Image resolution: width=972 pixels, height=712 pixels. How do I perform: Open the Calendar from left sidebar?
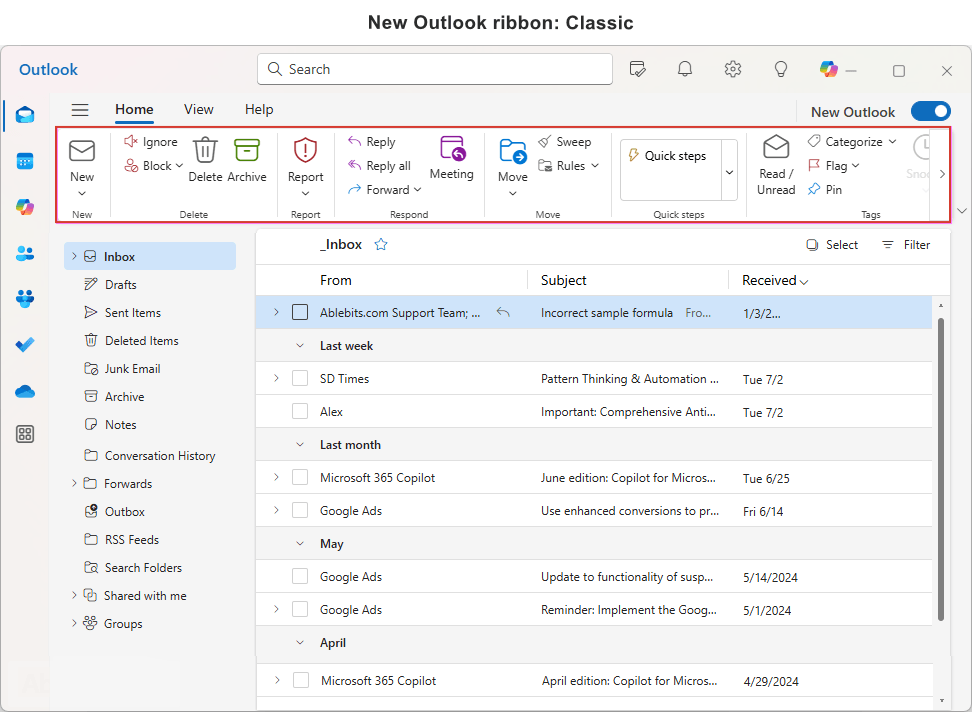25,161
